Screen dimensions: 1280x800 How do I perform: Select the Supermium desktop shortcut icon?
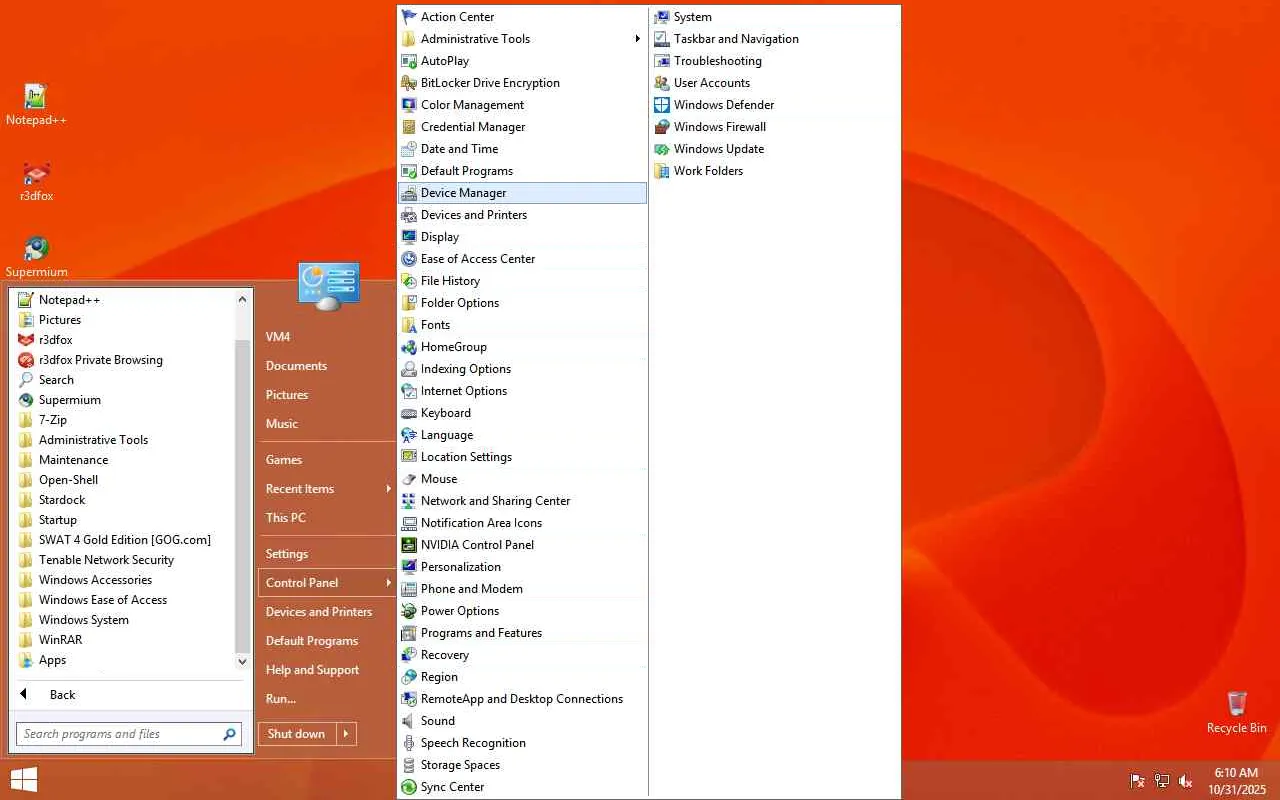coord(36,248)
